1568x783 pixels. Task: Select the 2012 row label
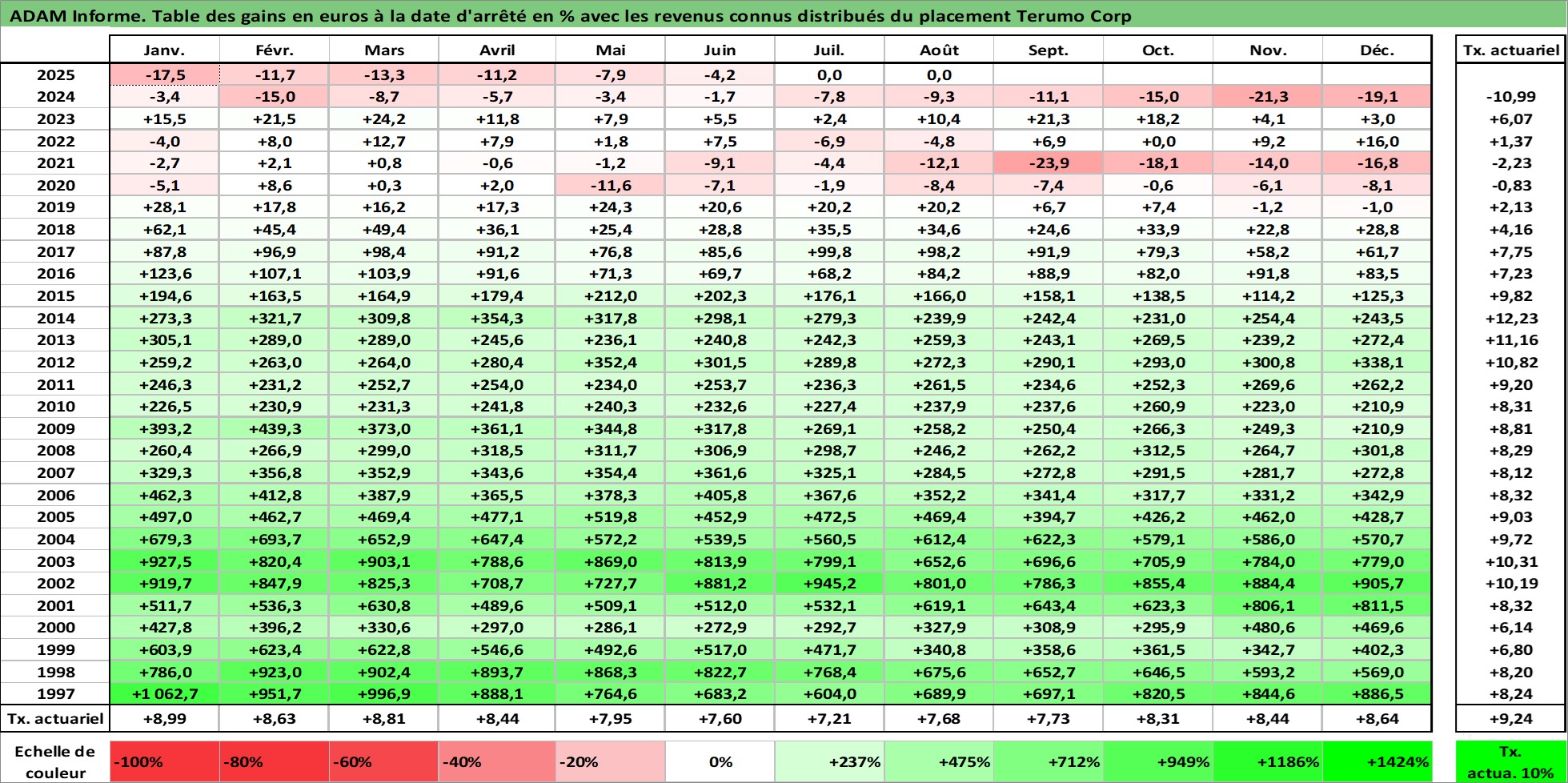(55, 362)
